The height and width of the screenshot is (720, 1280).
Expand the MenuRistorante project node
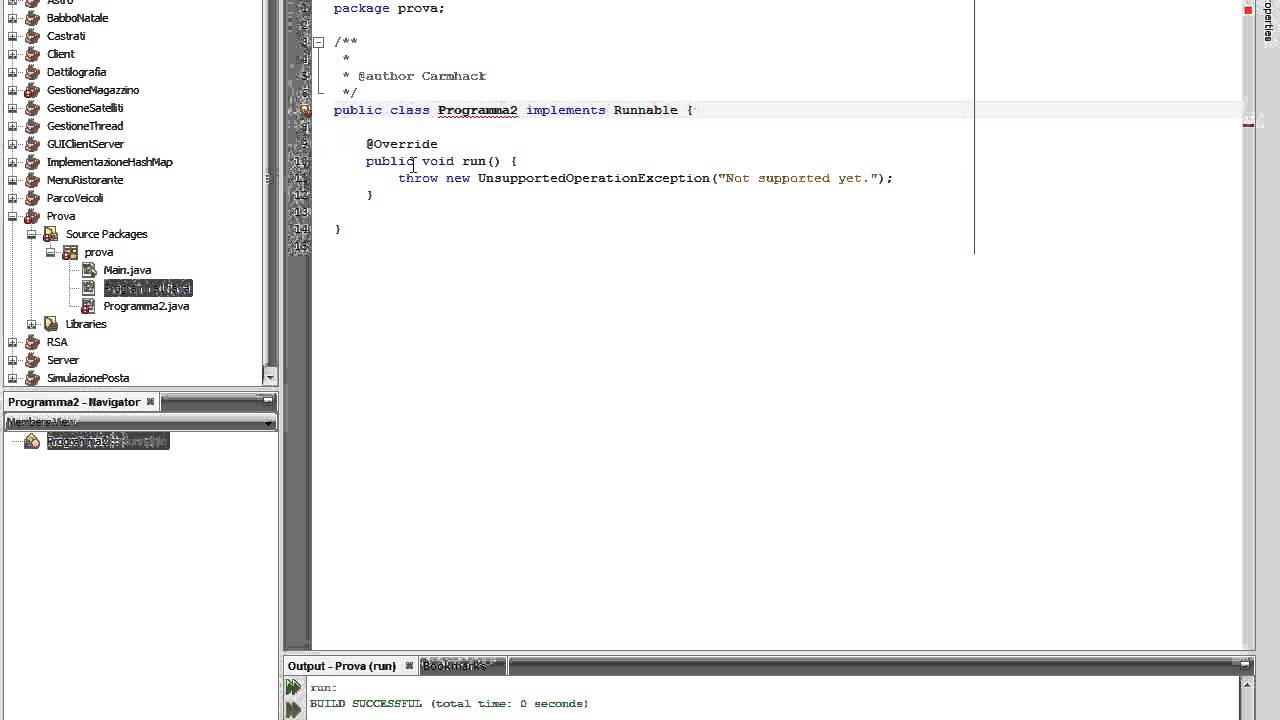(x=13, y=180)
